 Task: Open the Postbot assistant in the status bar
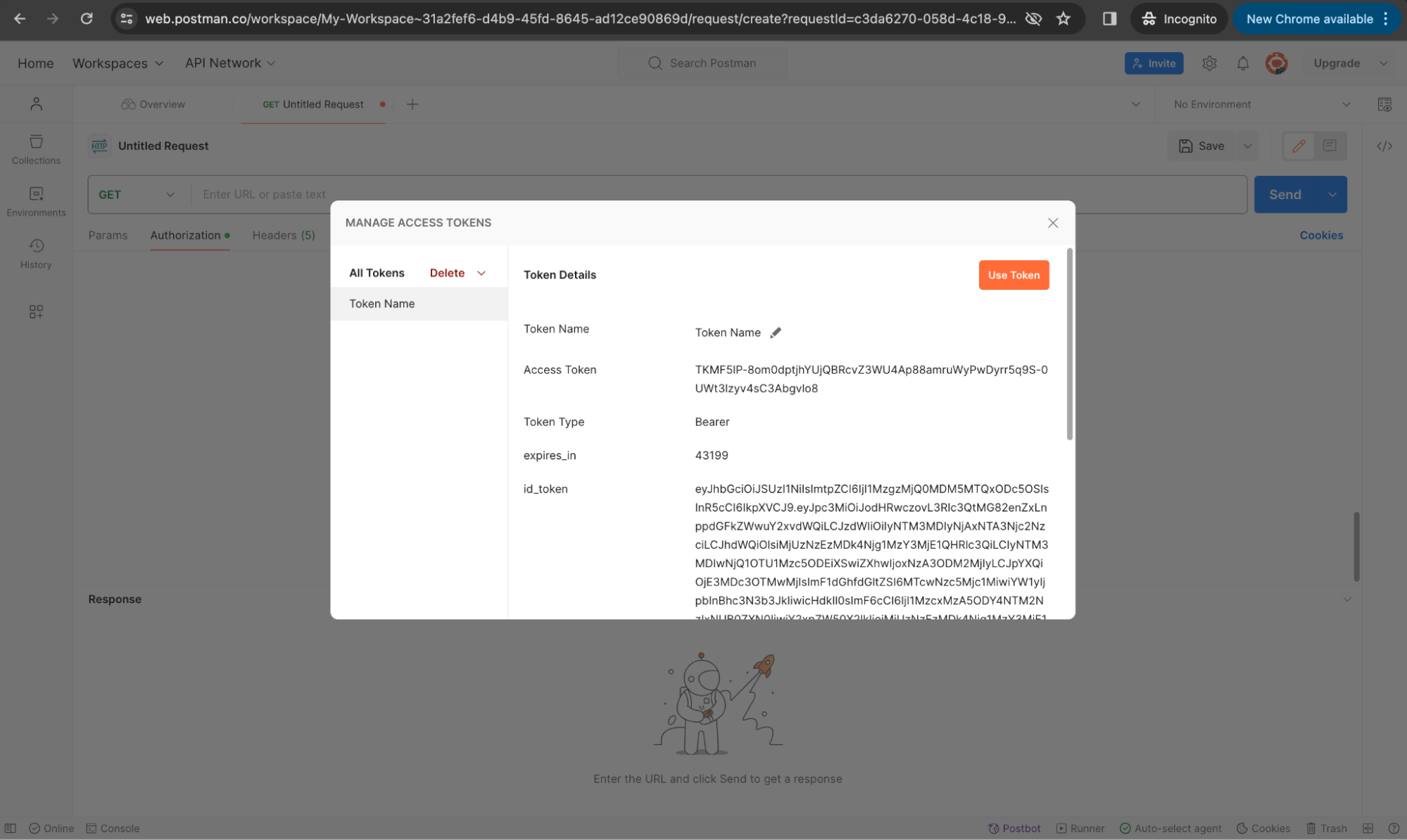click(1014, 828)
